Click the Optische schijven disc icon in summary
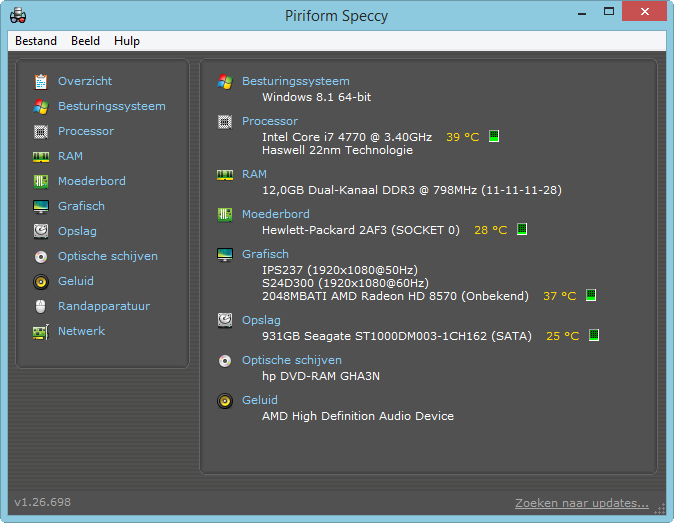The width and height of the screenshot is (674, 523). (x=225, y=361)
